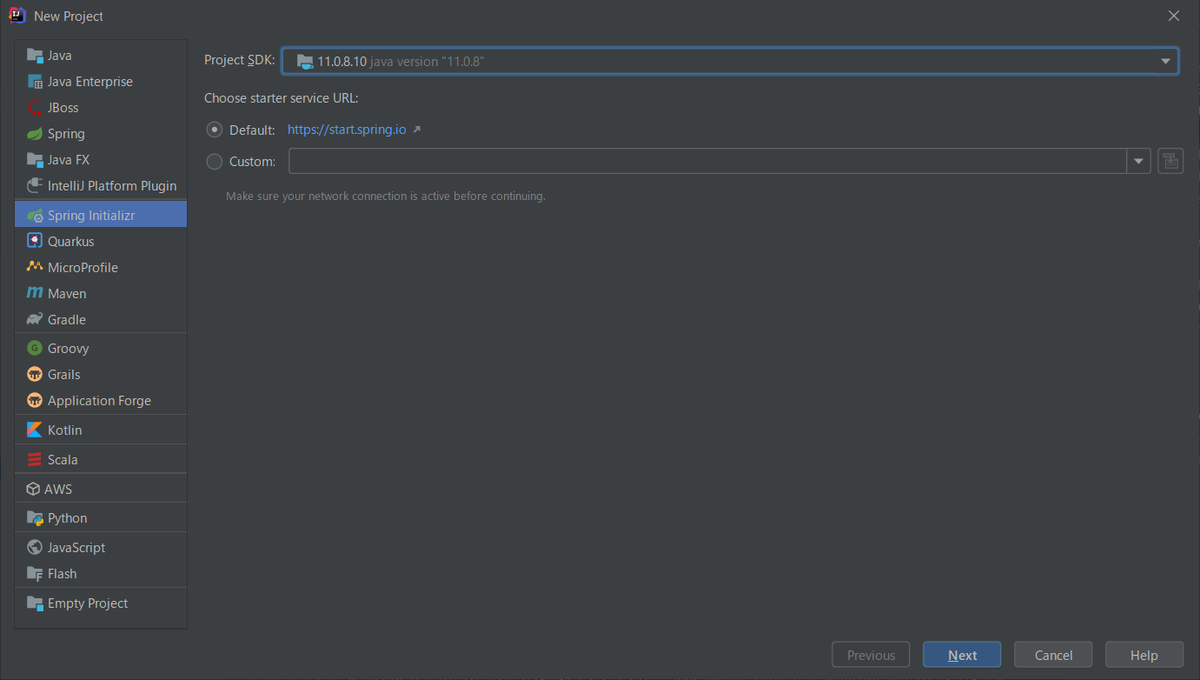Click the Application Forge icon

(35, 400)
